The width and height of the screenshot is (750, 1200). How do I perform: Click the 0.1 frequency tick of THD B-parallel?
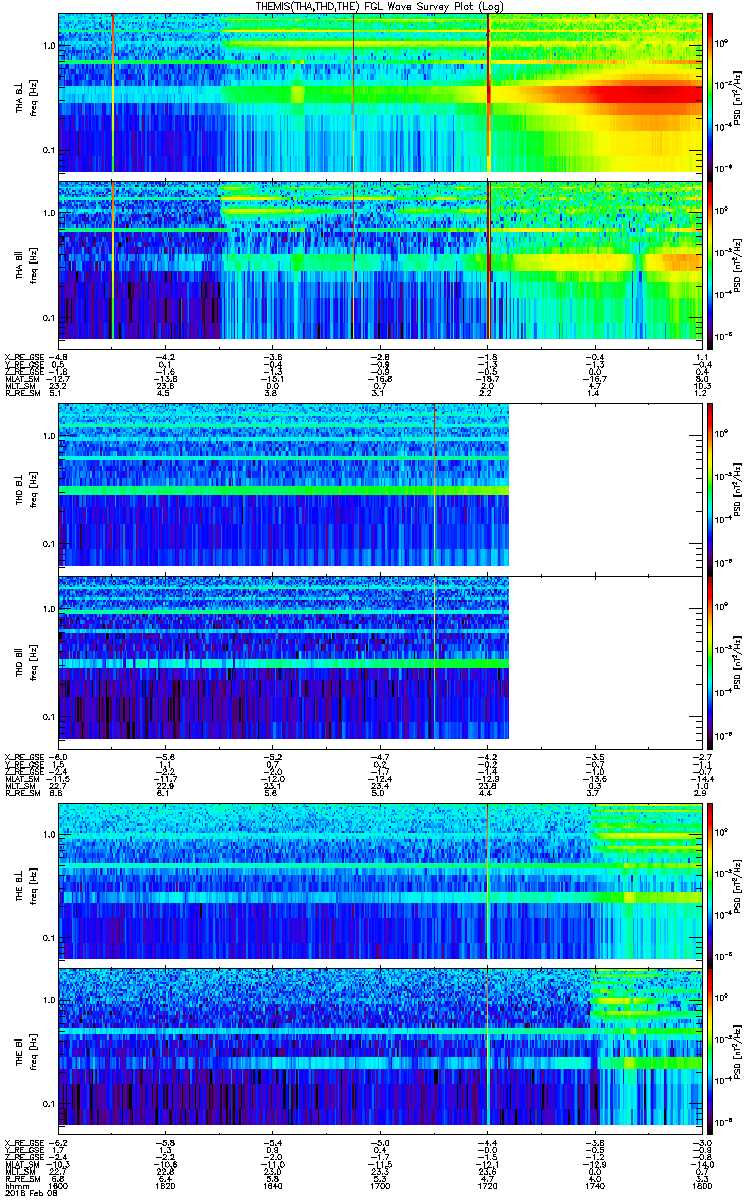click(x=49, y=717)
